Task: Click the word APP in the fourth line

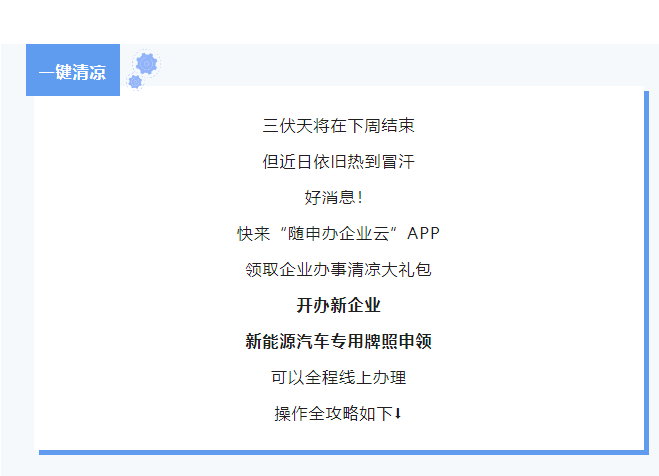Action: [x=423, y=234]
